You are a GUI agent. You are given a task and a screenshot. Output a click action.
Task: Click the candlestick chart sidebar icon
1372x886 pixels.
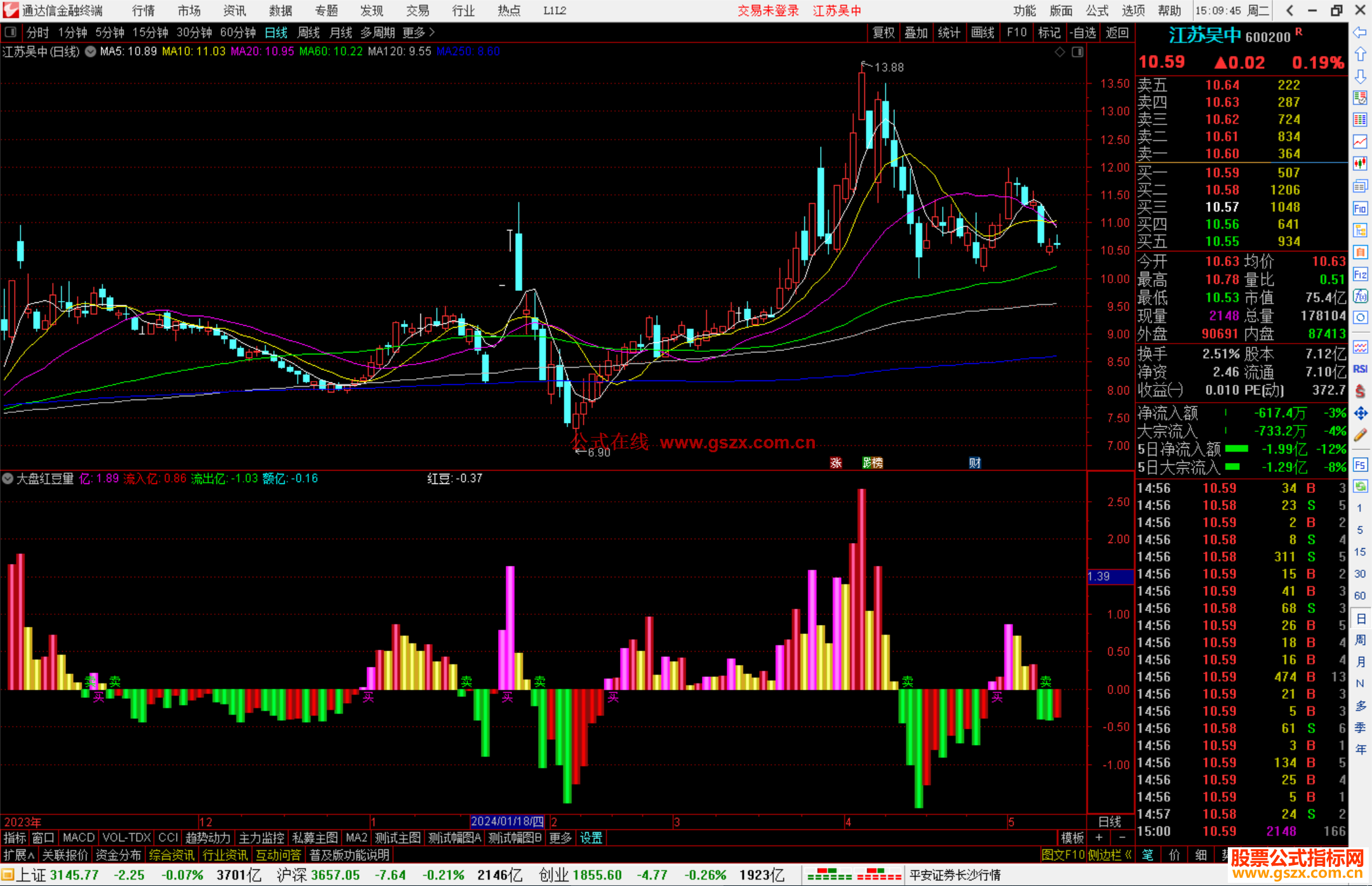[1360, 163]
